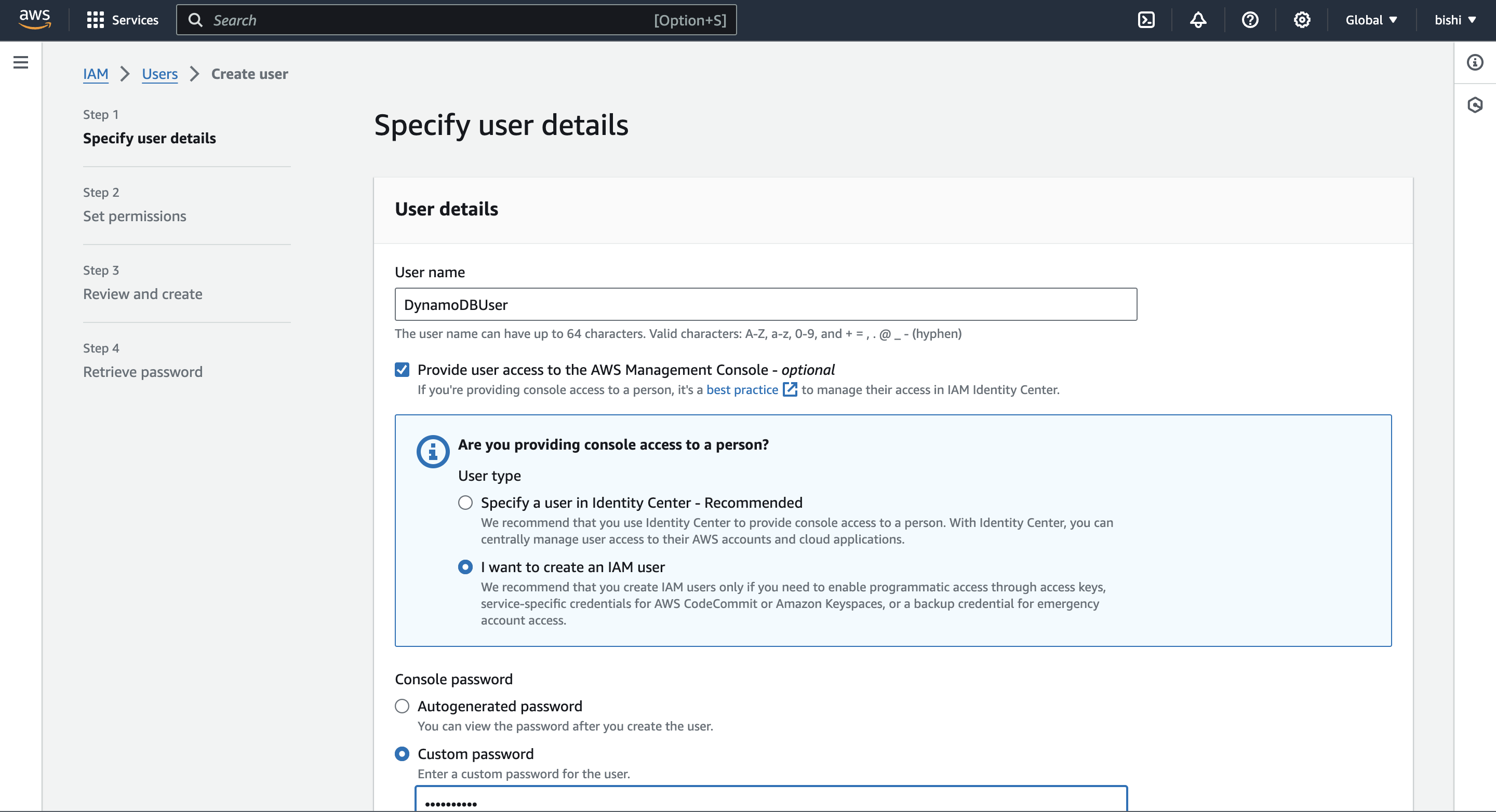Go to the Users breadcrumb link
1496x812 pixels.
(159, 74)
